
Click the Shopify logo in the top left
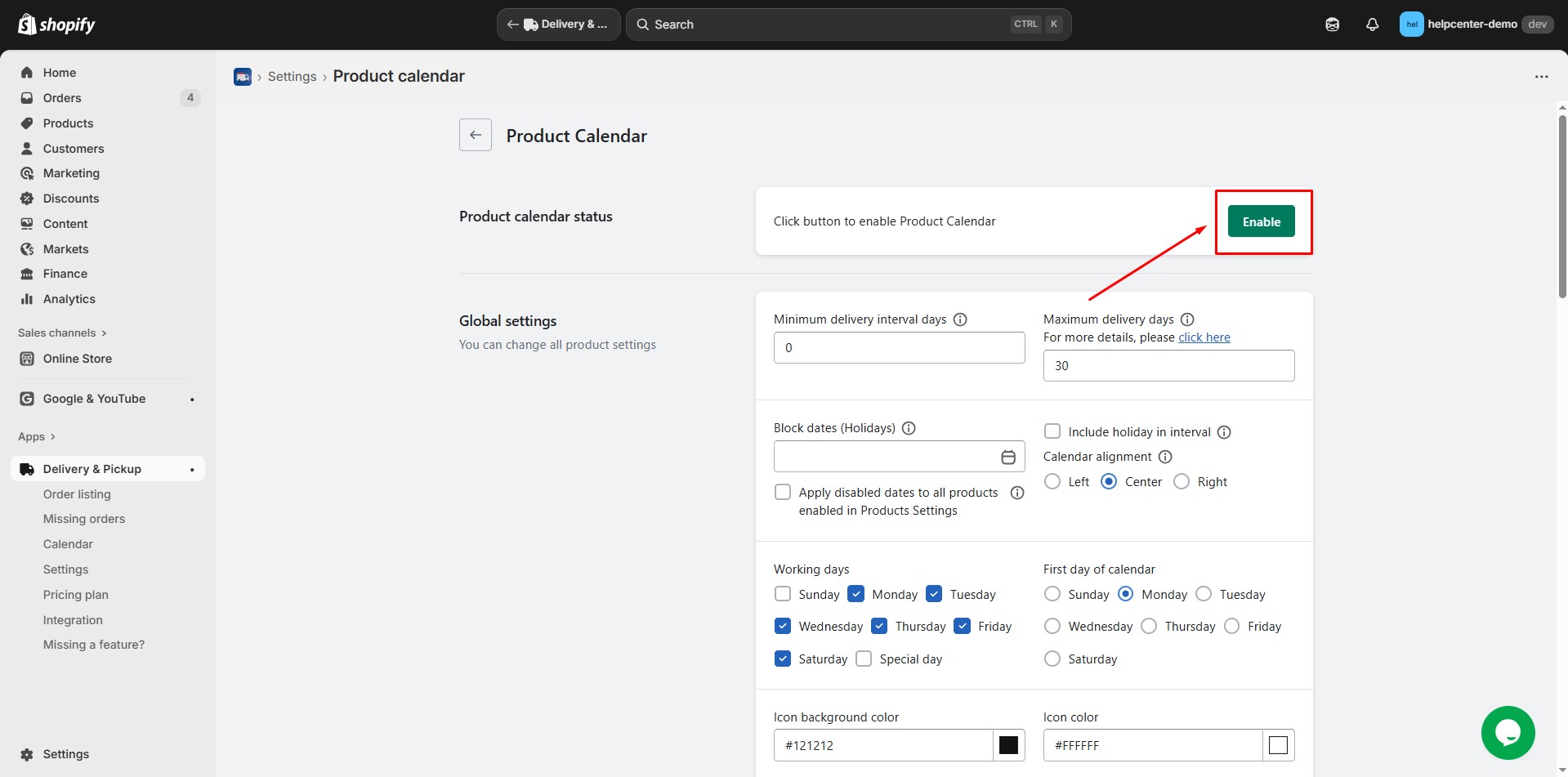(56, 24)
